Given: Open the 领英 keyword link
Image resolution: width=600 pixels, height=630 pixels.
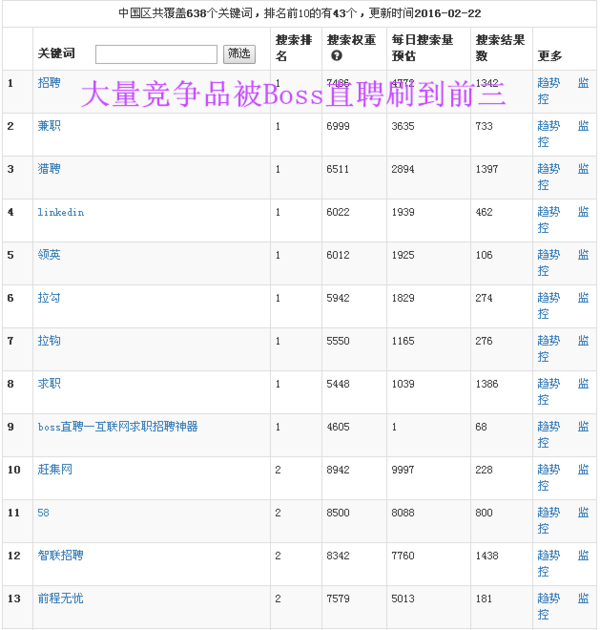Looking at the screenshot, I should (49, 255).
